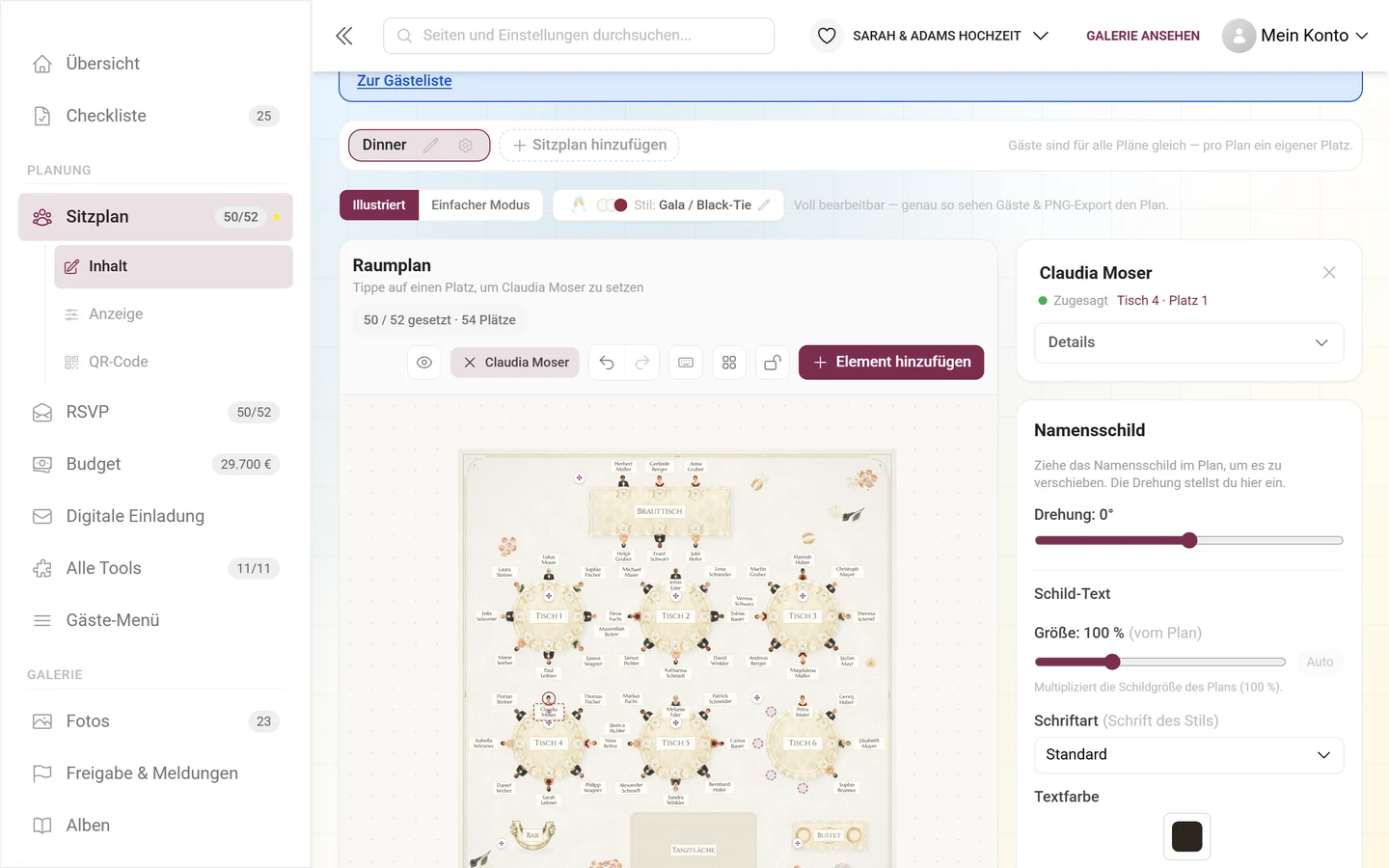1389x868 pixels.
Task: Undo the last seating change
Action: tap(607, 363)
